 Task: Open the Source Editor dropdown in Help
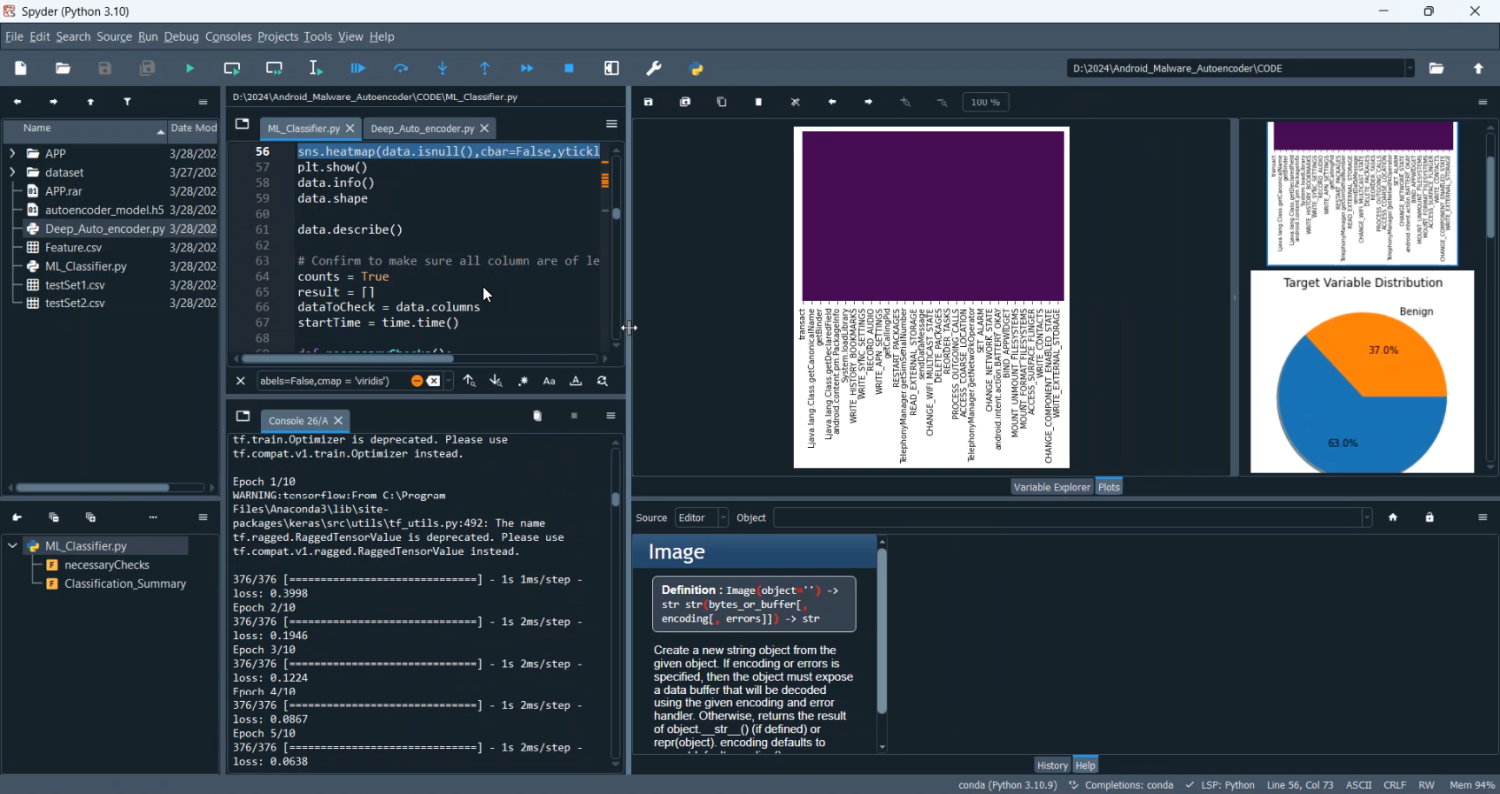[x=701, y=518]
